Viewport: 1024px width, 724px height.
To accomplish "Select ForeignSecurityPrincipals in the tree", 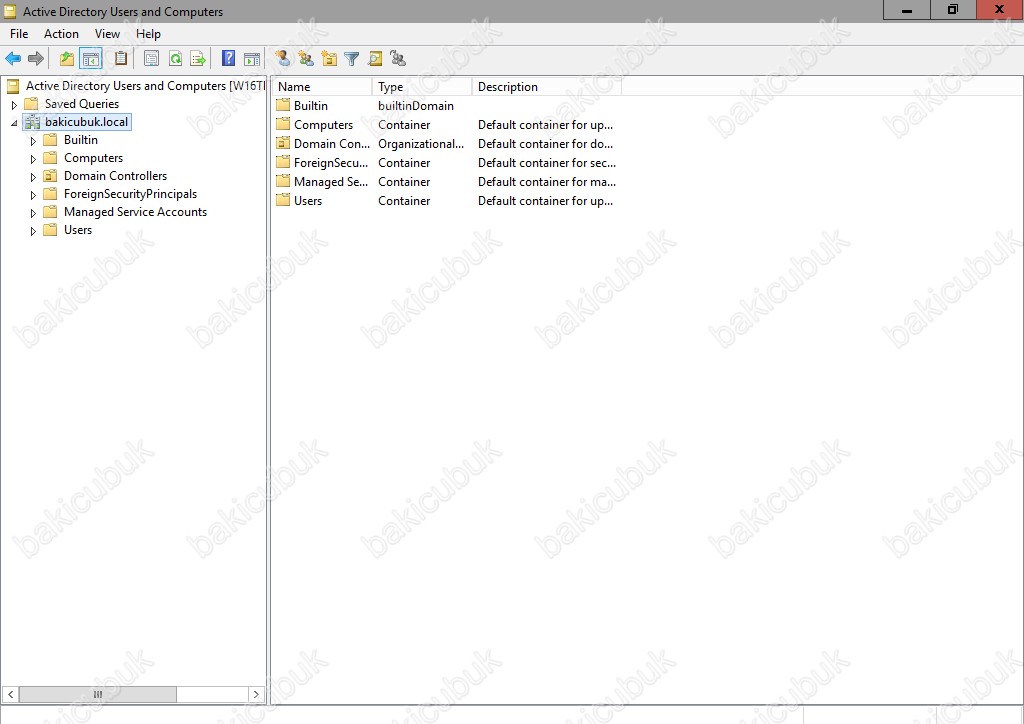I will click(x=130, y=194).
